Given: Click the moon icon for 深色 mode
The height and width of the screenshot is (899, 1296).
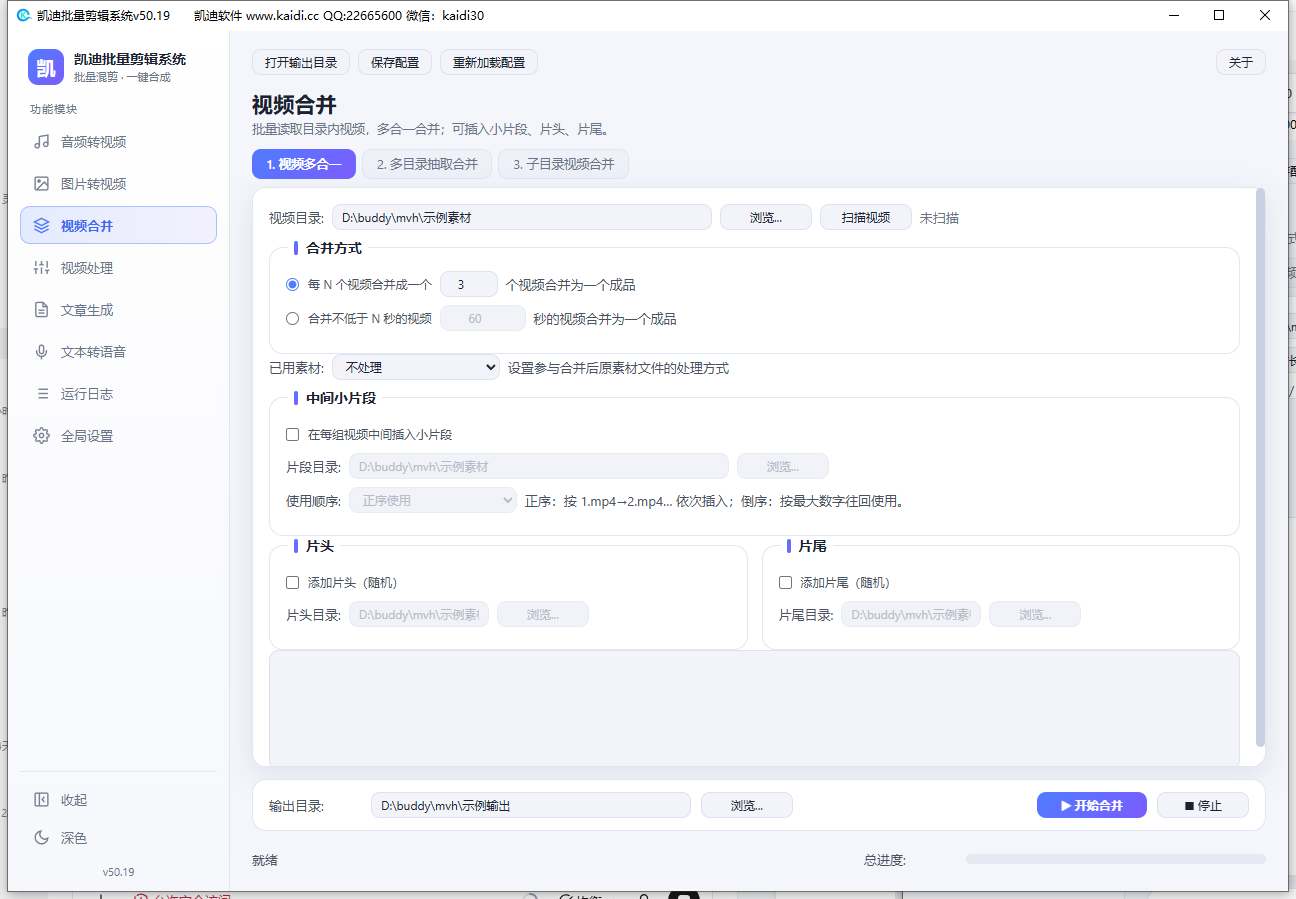Looking at the screenshot, I should coord(42,838).
